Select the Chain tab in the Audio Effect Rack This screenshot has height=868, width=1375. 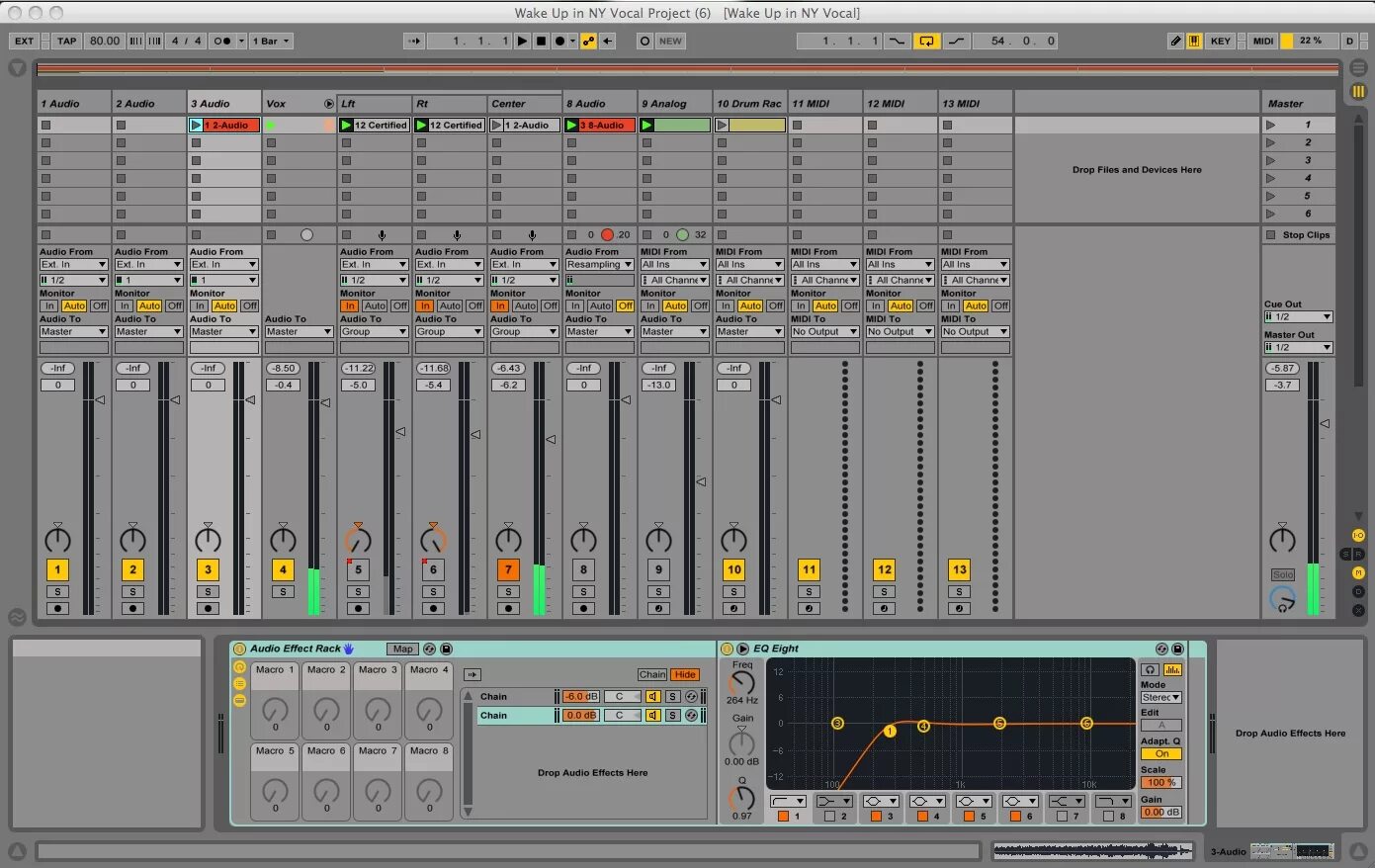coord(652,673)
